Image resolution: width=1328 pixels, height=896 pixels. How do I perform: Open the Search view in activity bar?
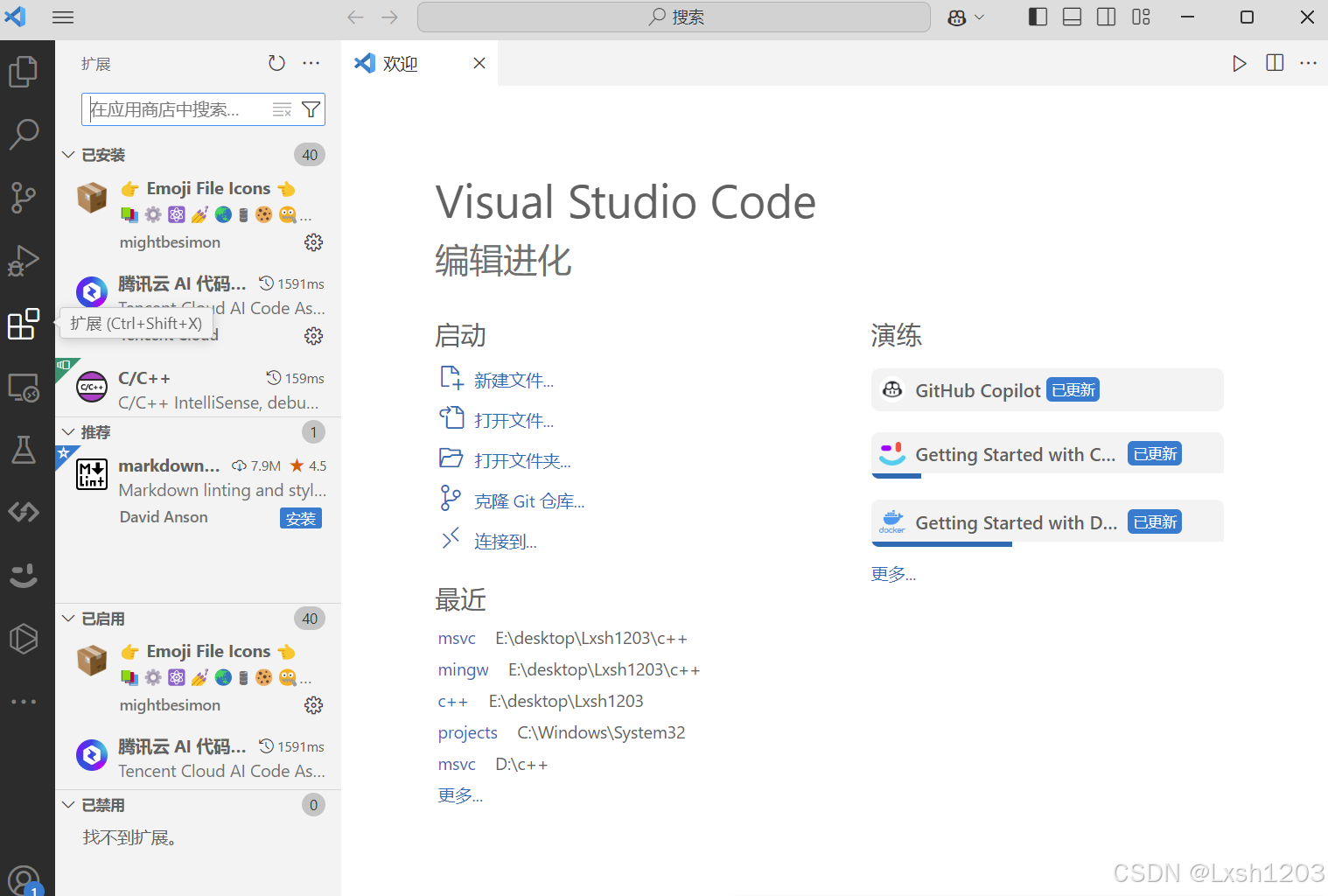(24, 134)
